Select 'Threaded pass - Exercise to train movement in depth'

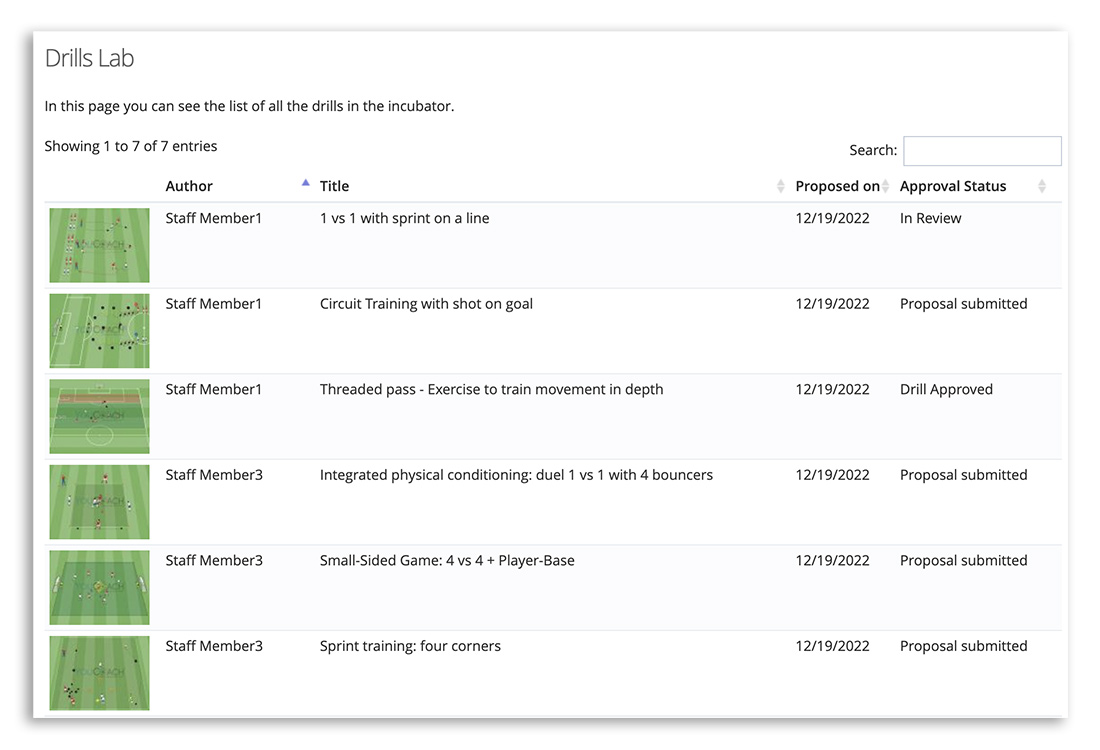point(492,389)
